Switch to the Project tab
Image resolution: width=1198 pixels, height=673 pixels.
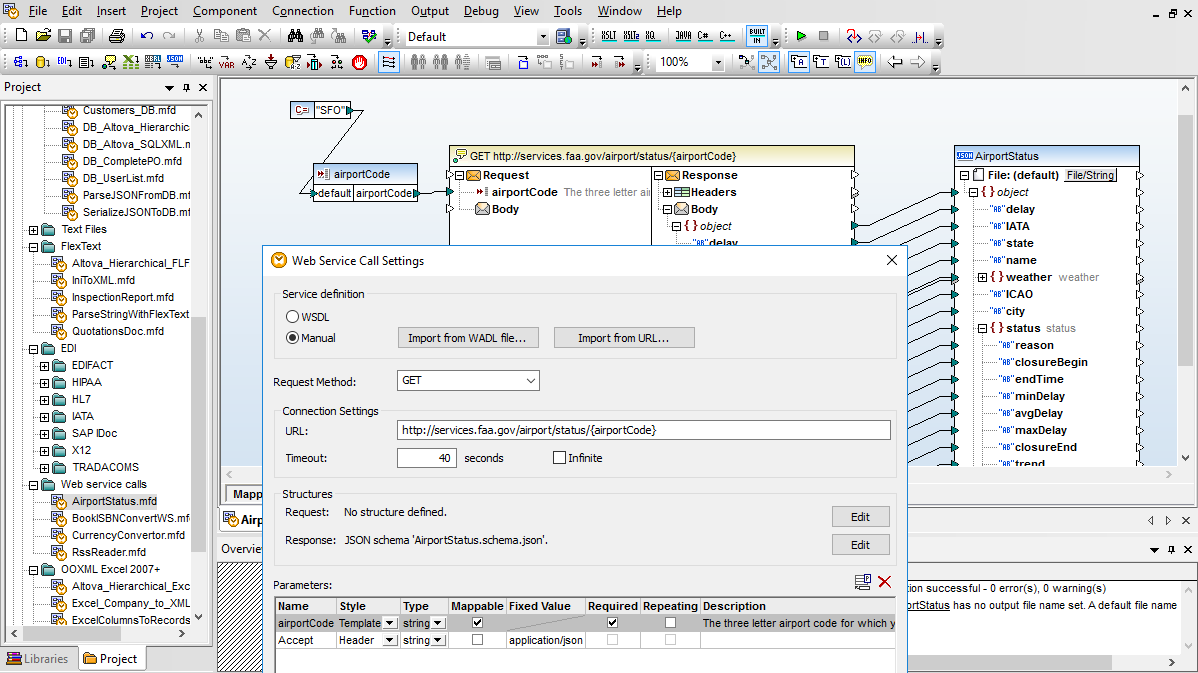point(110,658)
